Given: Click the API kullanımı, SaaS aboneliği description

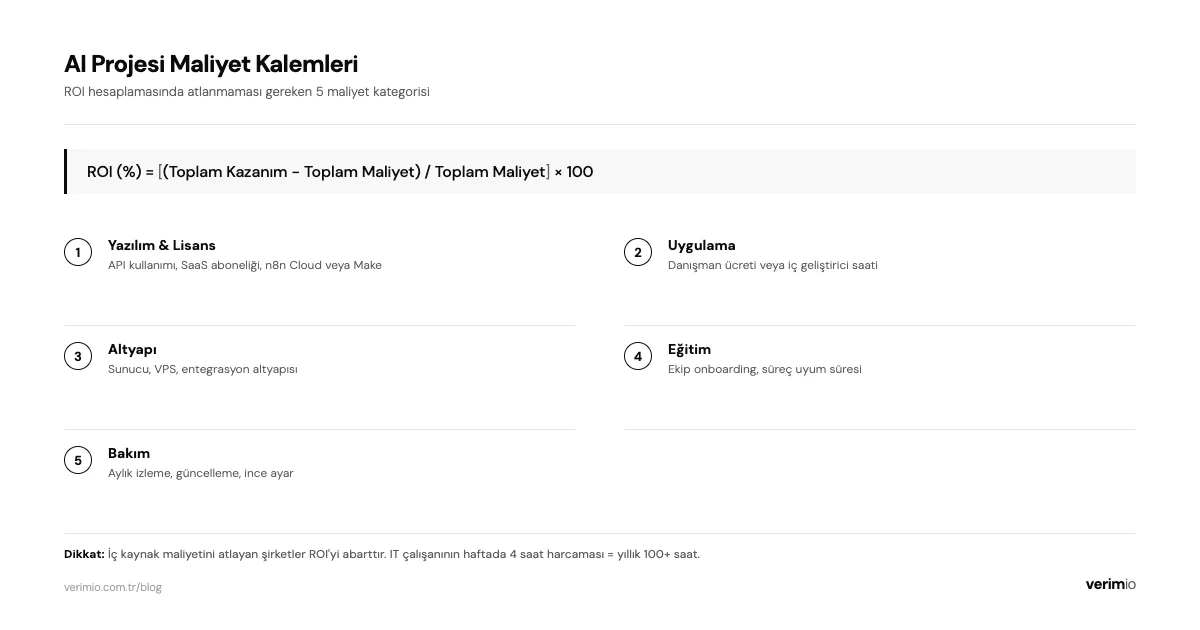Looking at the screenshot, I should (x=245, y=265).
